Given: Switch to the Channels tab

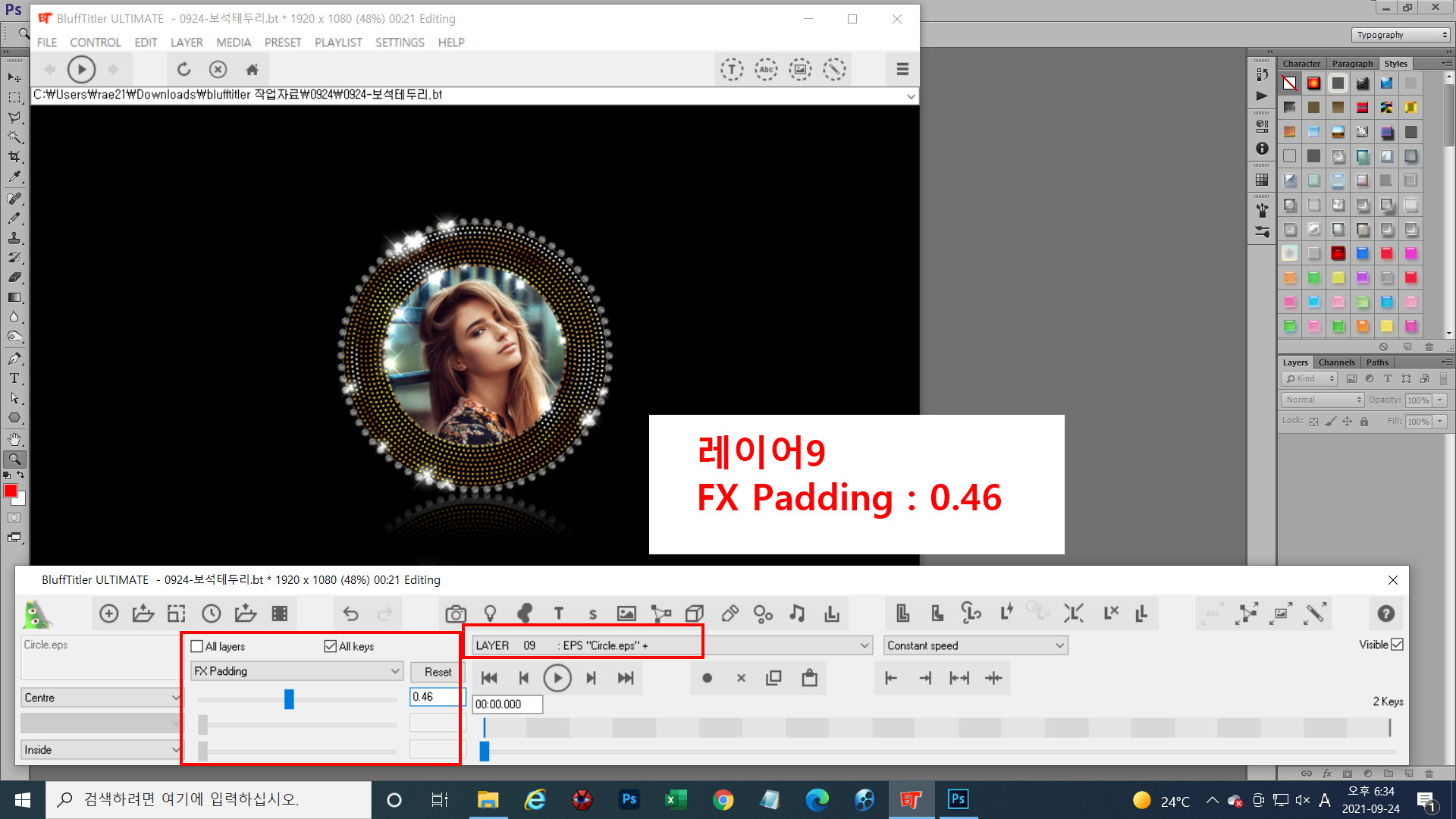Looking at the screenshot, I should tap(1336, 362).
